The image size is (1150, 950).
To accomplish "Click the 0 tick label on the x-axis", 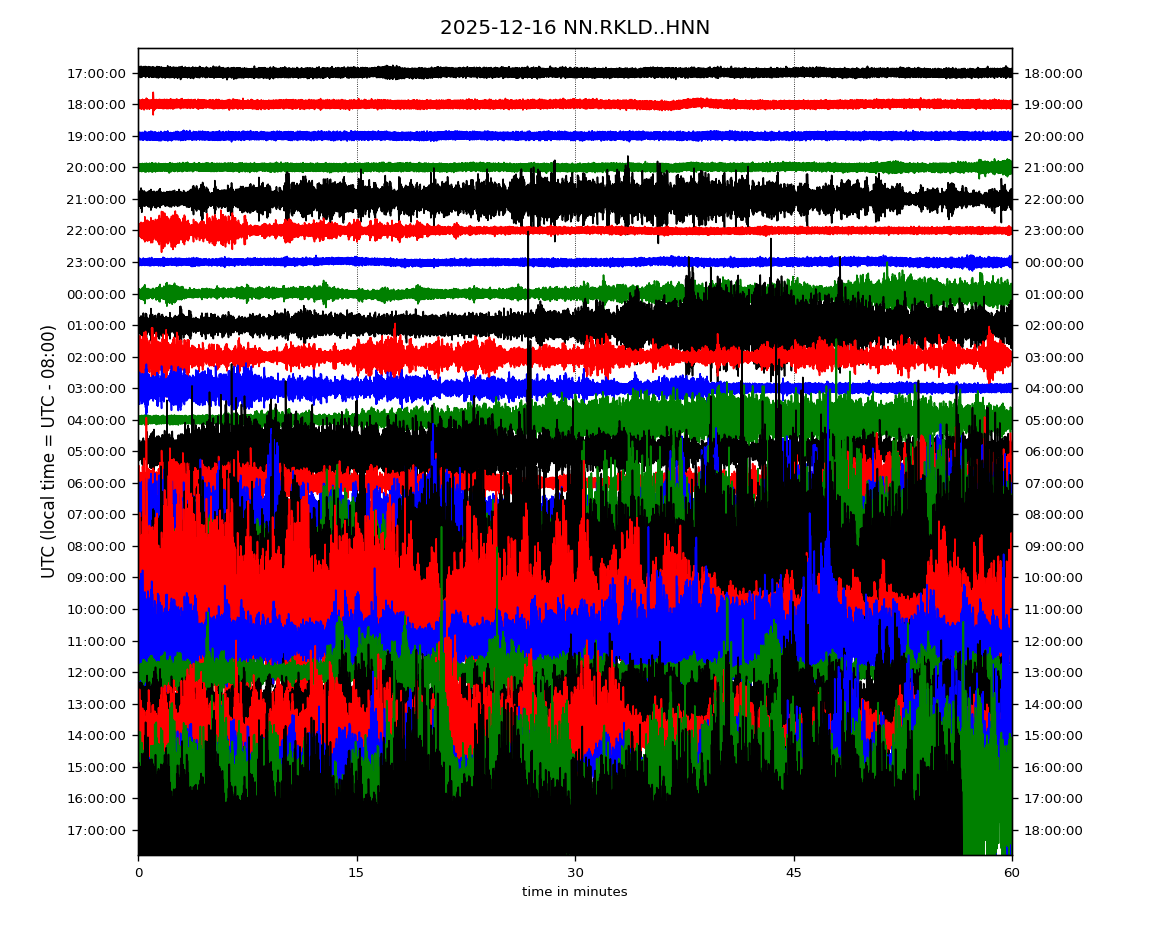I will 139,873.
